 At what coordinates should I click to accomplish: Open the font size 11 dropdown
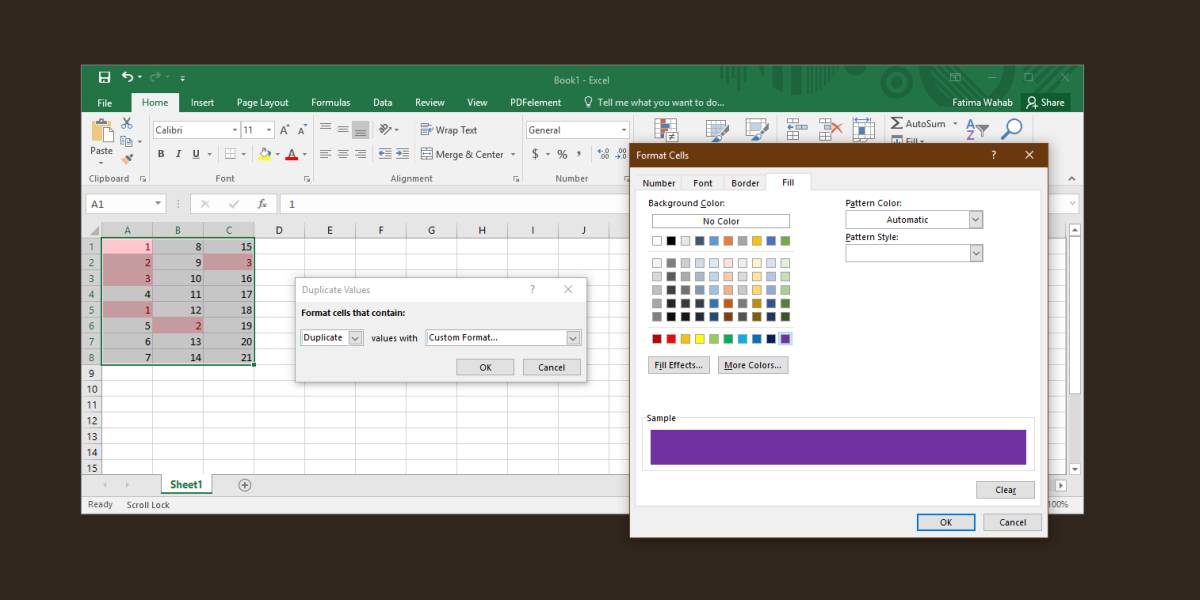pos(270,130)
